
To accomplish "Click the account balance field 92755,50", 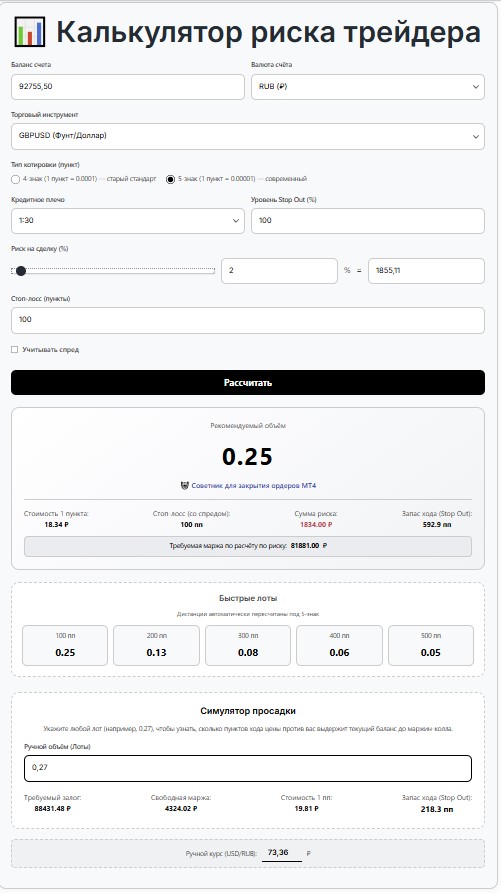I will [x=128, y=87].
